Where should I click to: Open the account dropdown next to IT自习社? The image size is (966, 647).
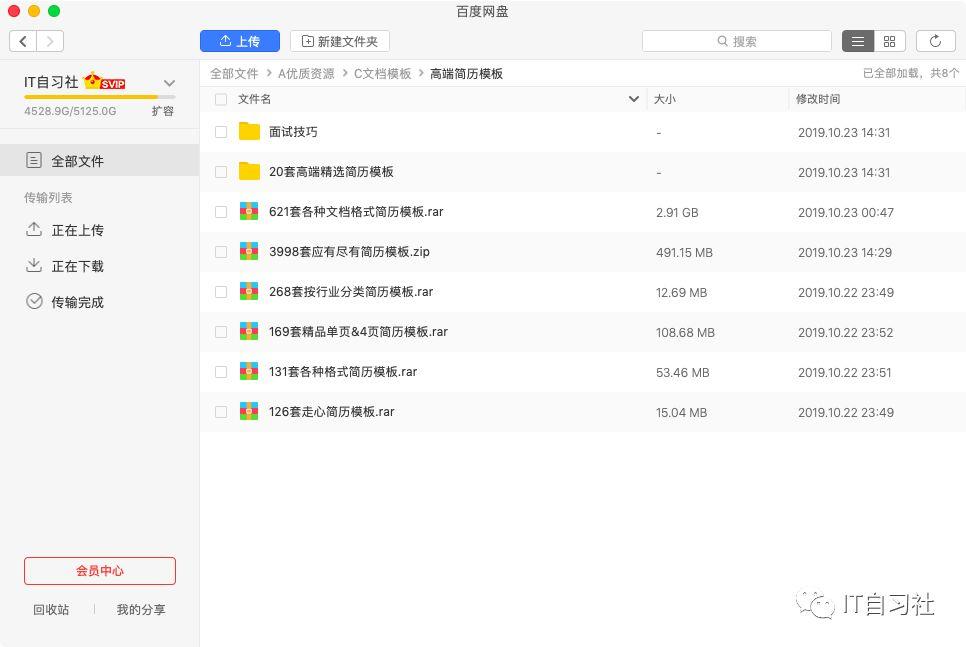(x=169, y=83)
